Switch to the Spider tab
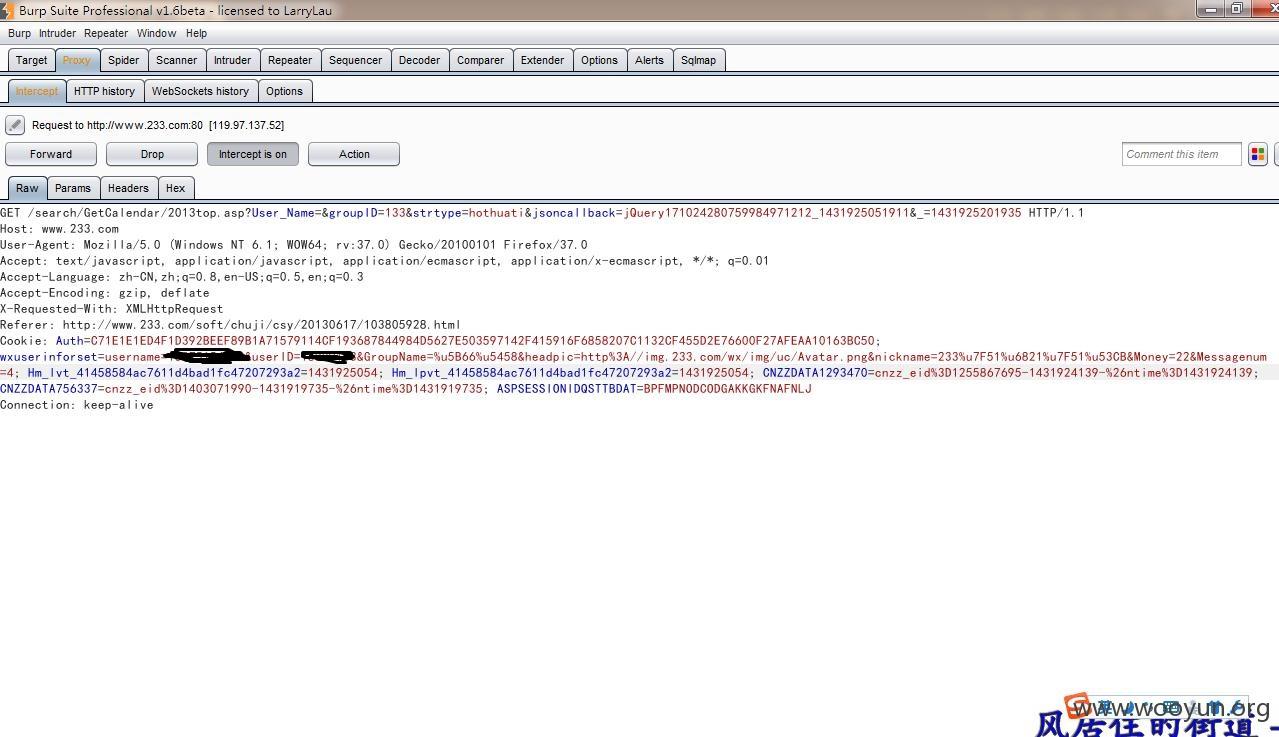The image size is (1279, 737). pyautogui.click(x=124, y=60)
